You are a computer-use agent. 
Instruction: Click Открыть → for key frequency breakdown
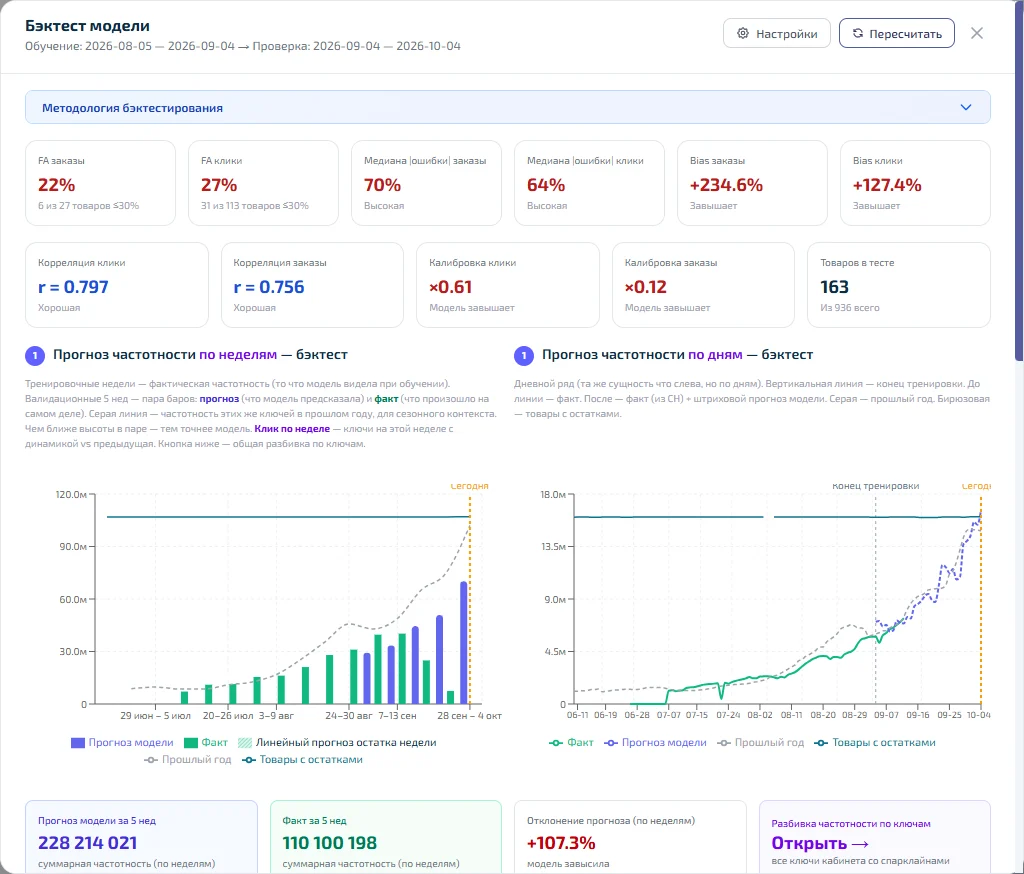820,843
